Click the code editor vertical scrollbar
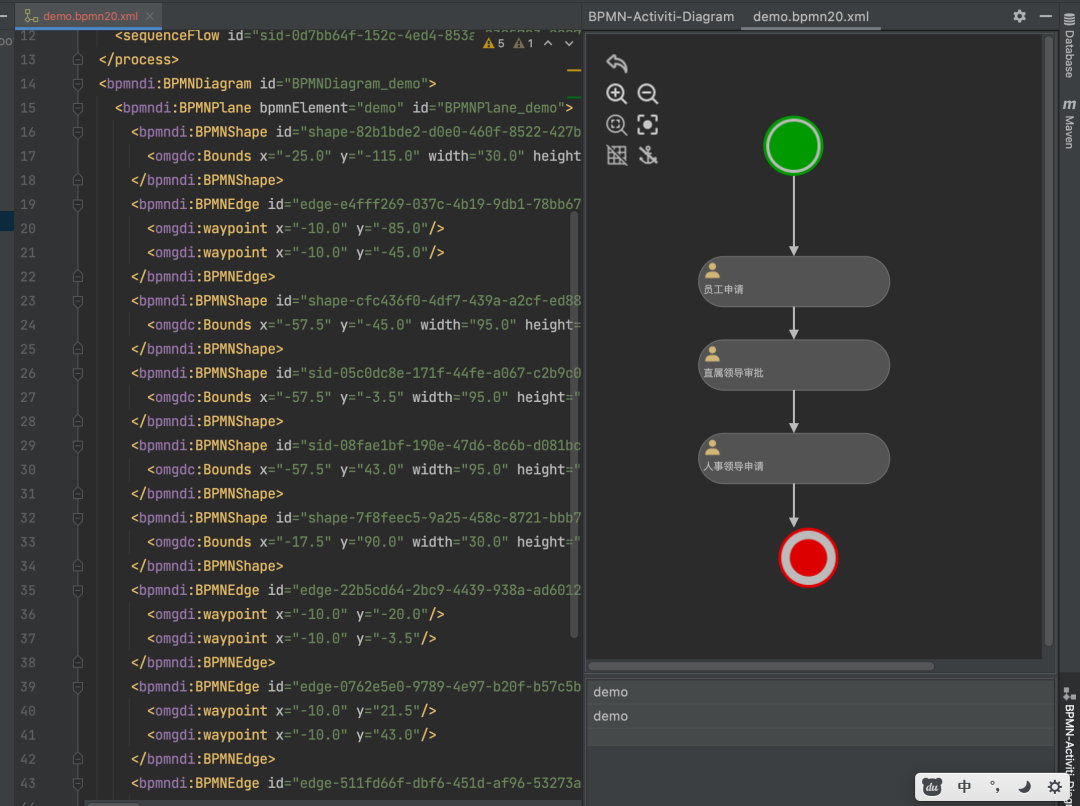Viewport: 1080px width, 806px height. 574,425
